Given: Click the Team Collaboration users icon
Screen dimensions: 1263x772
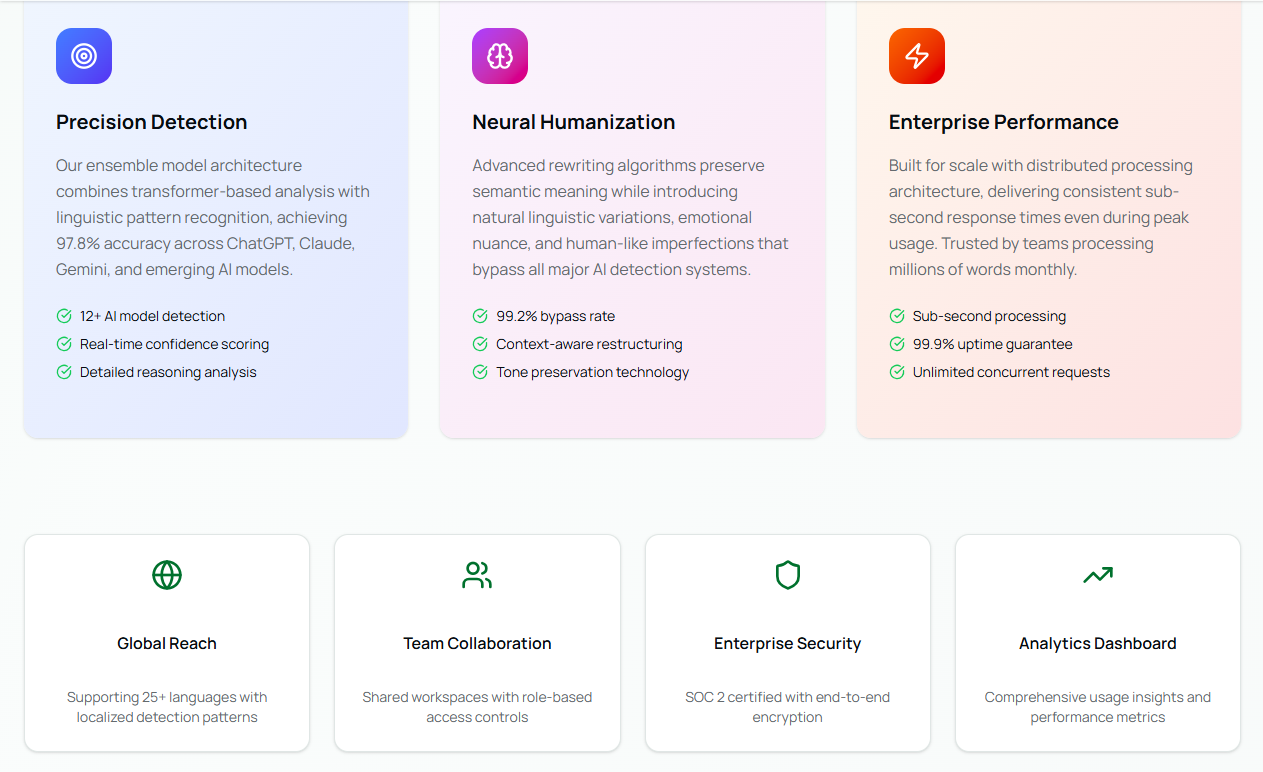Looking at the screenshot, I should point(477,575).
